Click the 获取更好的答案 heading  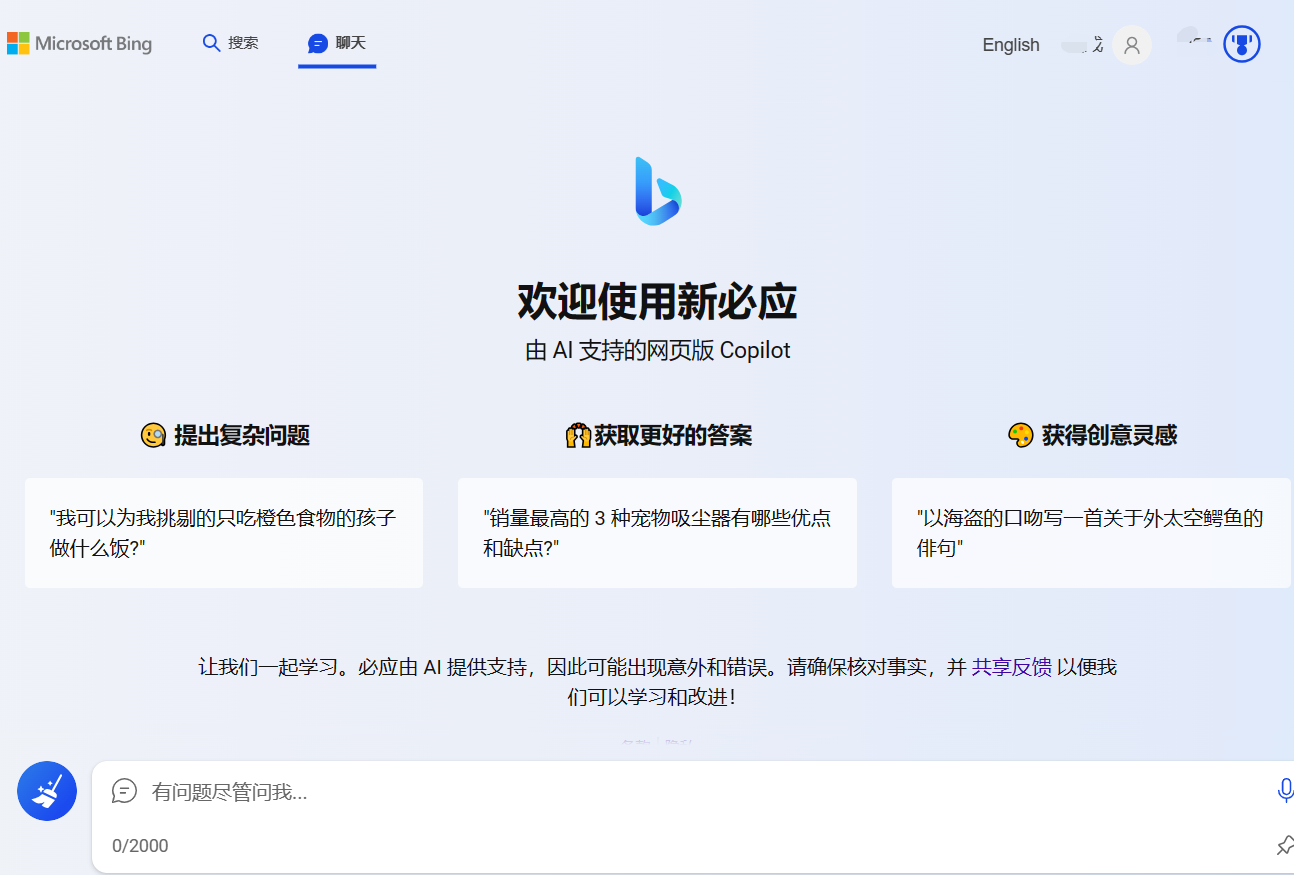(658, 435)
